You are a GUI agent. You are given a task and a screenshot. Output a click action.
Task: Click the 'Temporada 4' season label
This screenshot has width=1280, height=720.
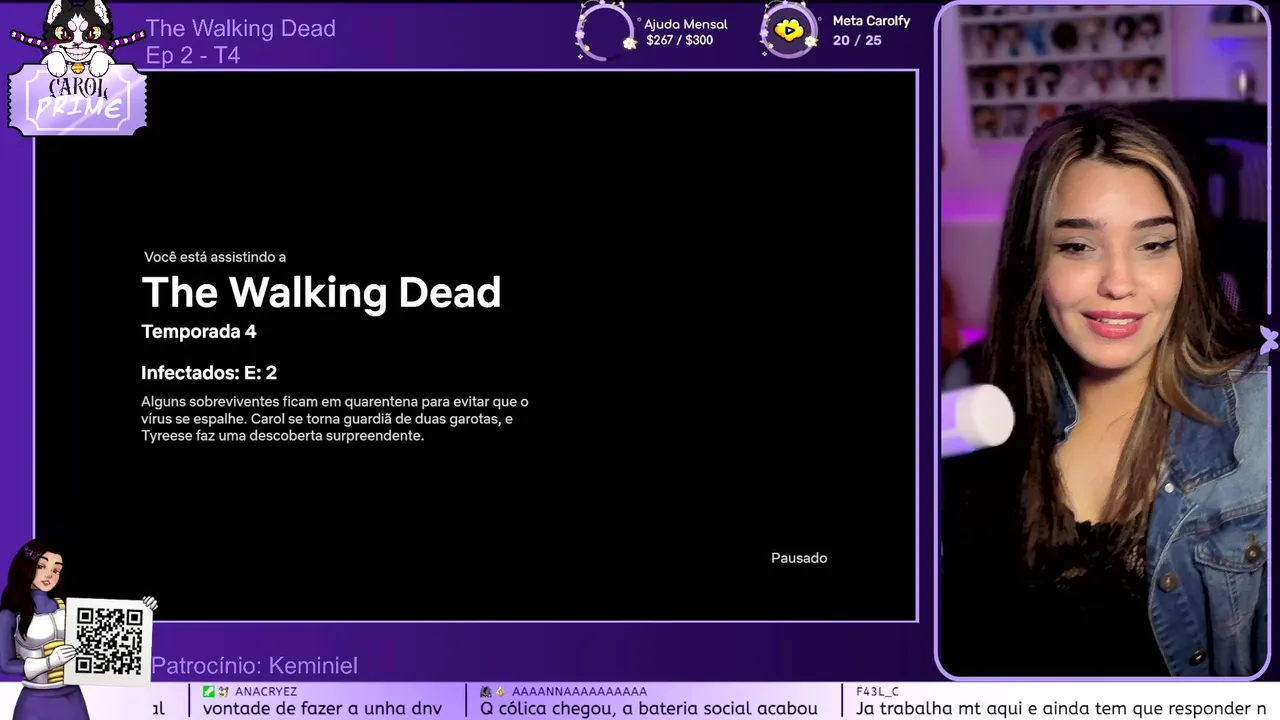point(199,331)
